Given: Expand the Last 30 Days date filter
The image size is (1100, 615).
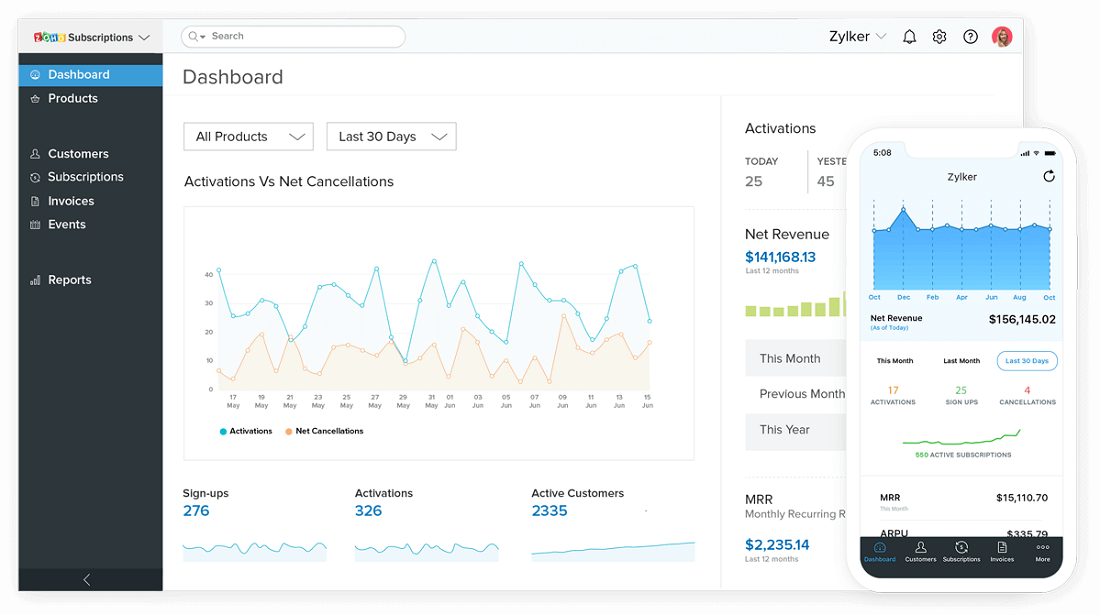Looking at the screenshot, I should (391, 136).
